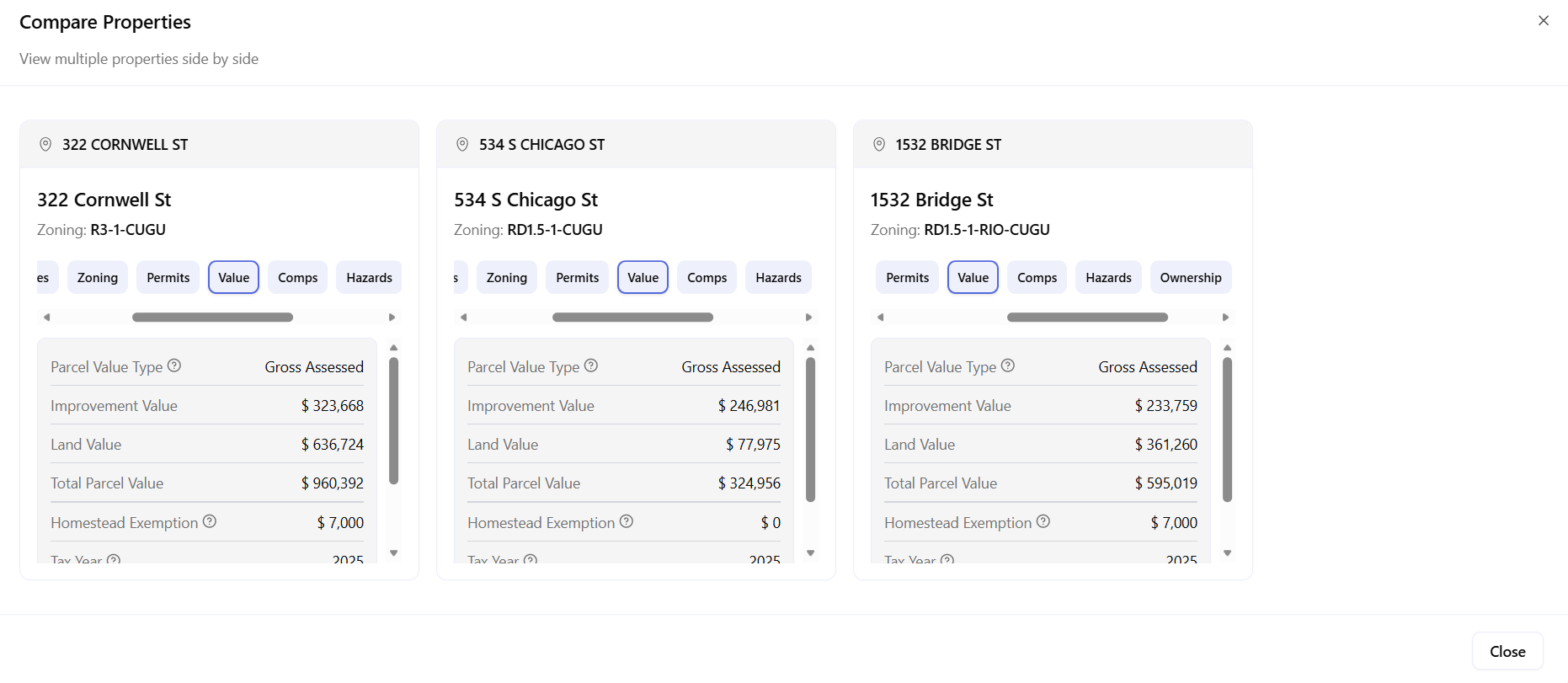Screen dimensions: 1568x683
Task: Click the '1532 Bridge St' card heading
Action: (931, 200)
